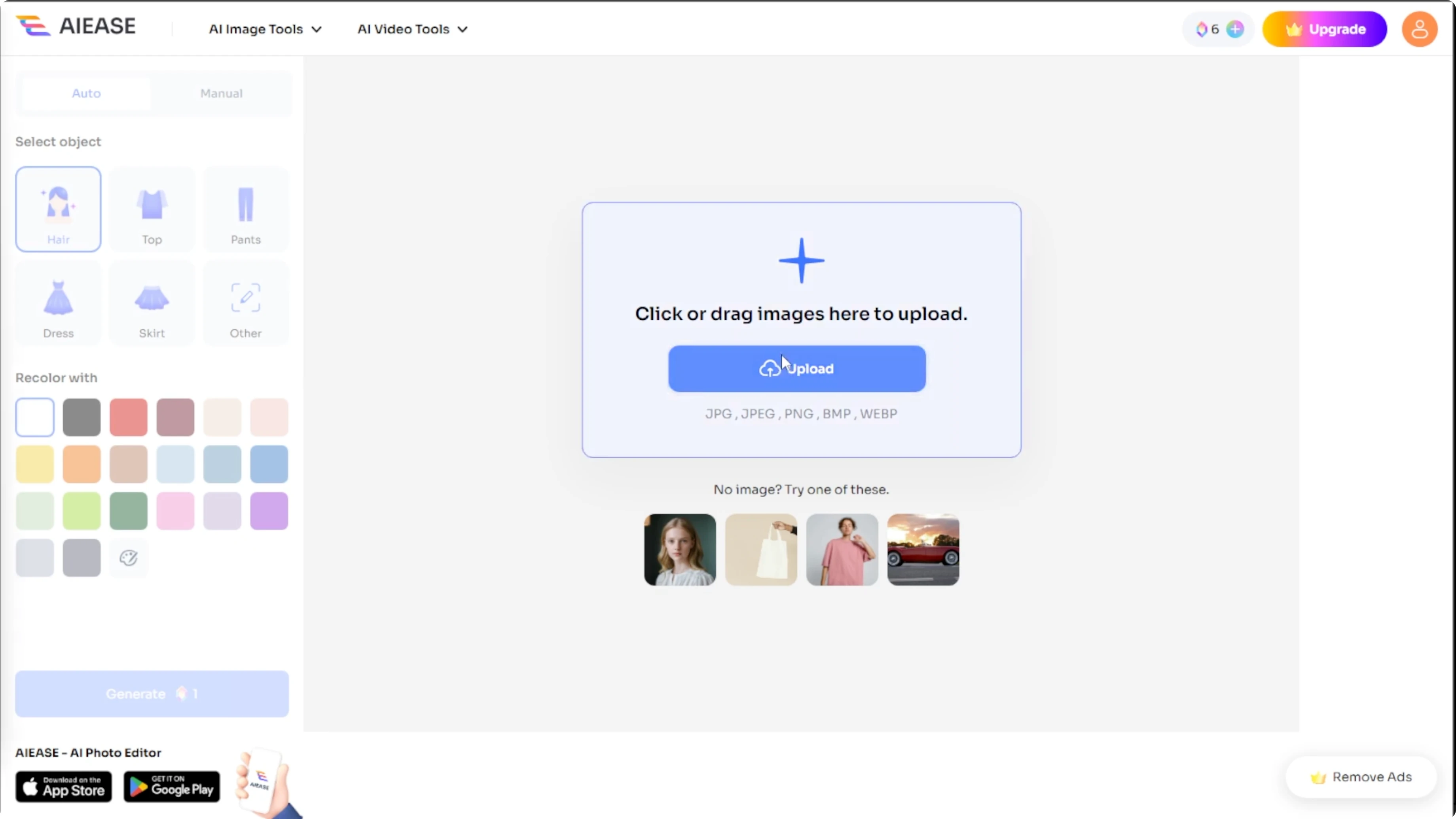Choose the purple color swatch

269,511
